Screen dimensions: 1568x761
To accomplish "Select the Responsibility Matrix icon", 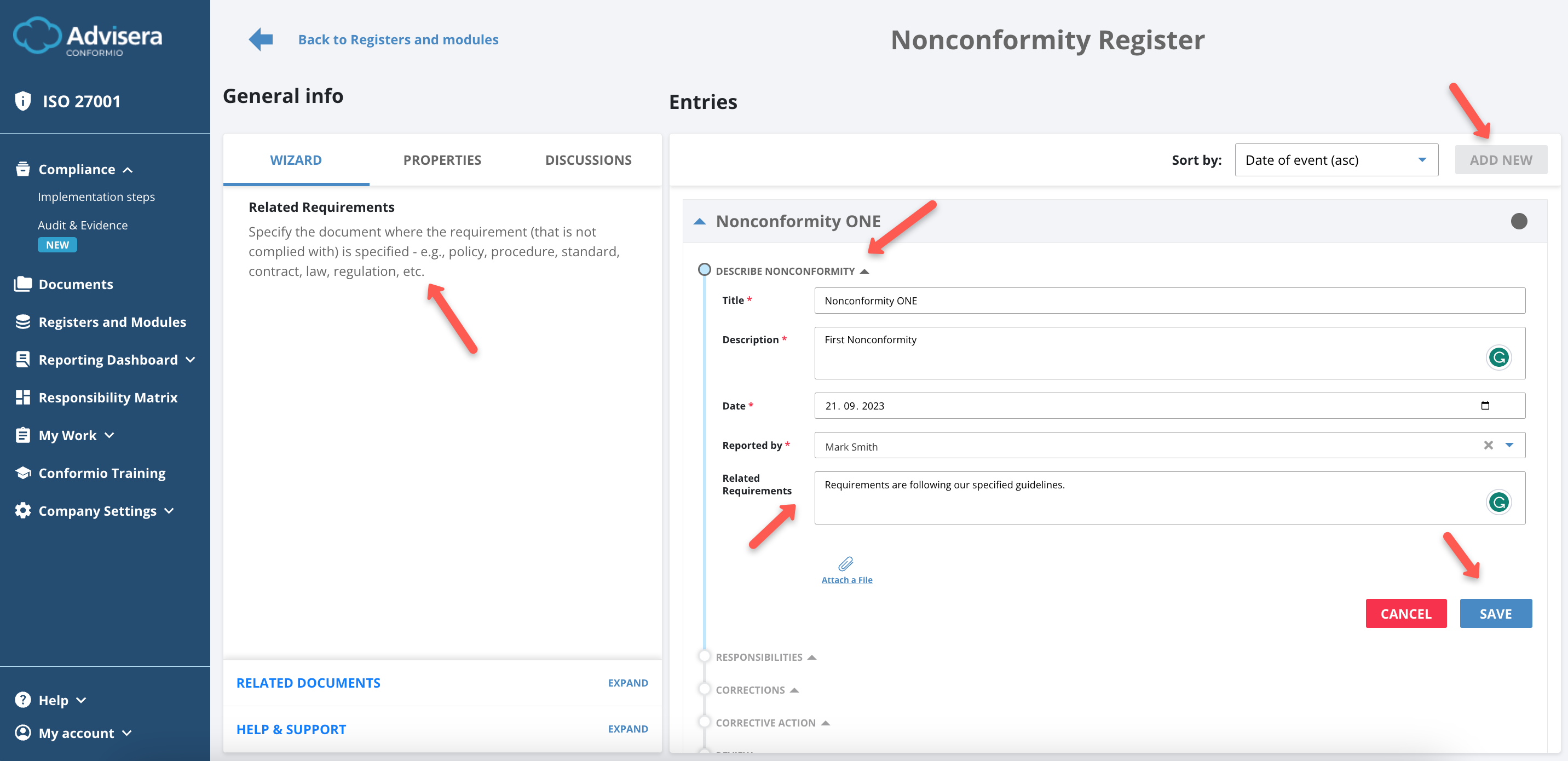I will pos(22,397).
